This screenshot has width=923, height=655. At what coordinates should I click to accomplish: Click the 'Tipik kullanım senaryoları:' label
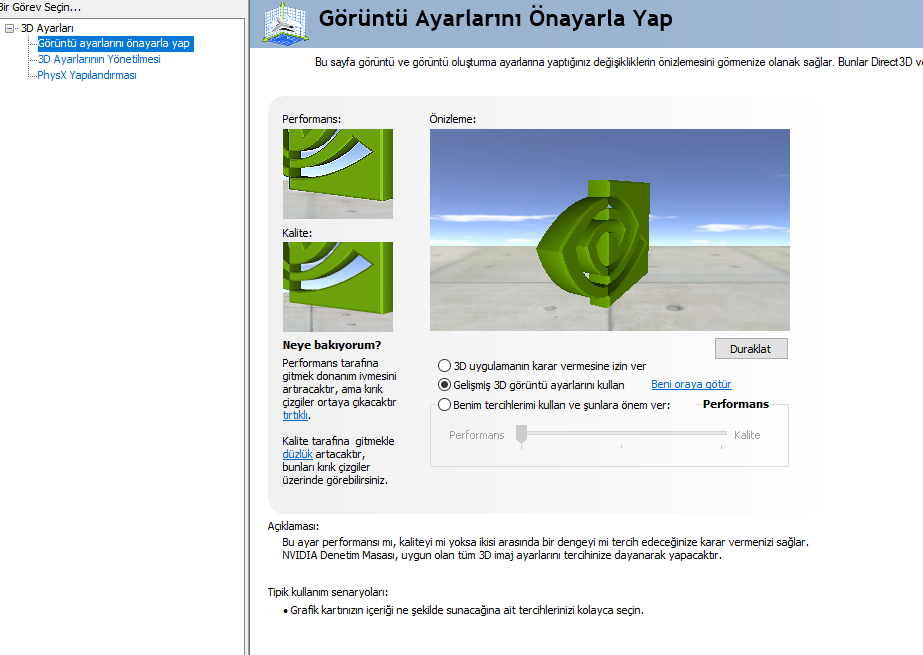[328, 592]
